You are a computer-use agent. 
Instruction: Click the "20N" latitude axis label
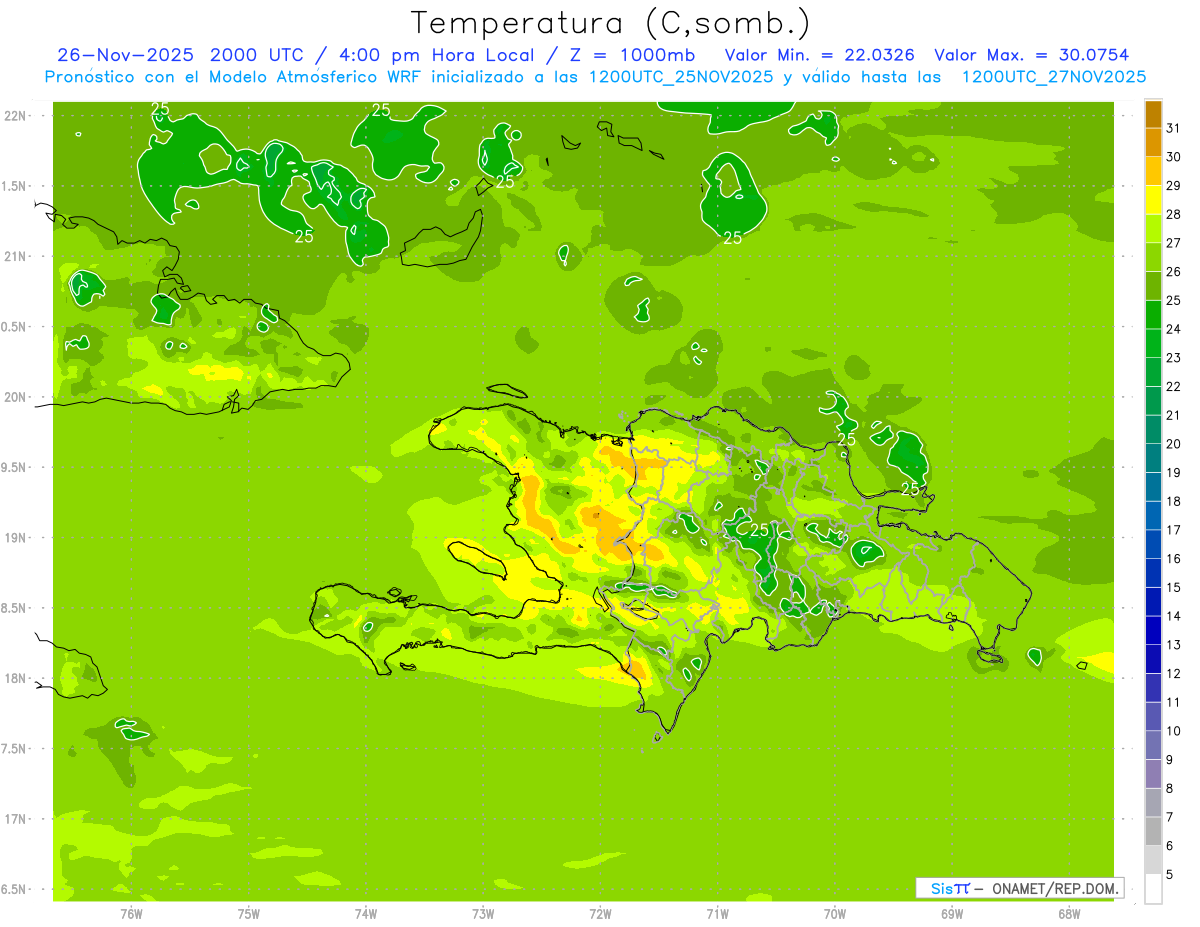16,397
